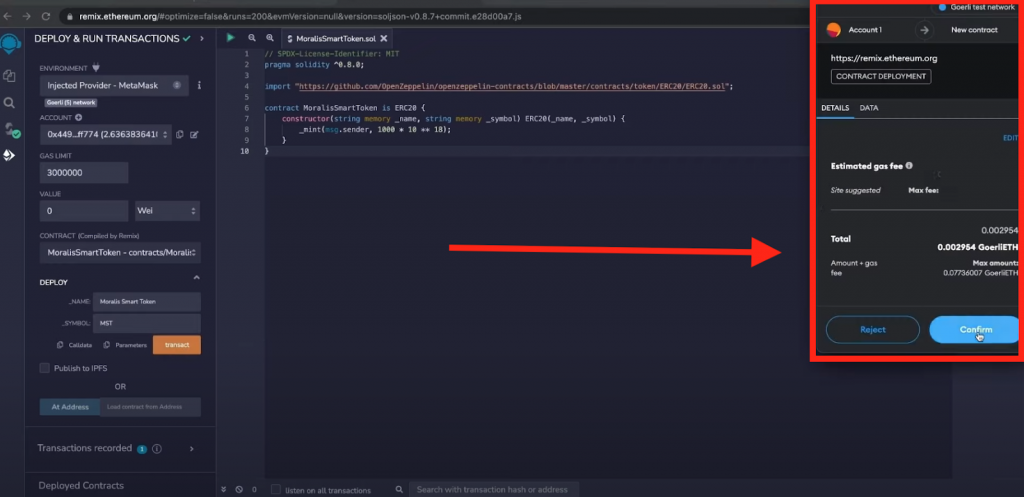Click the transaction hash or address search field
This screenshot has width=1024, height=497.
[494, 489]
